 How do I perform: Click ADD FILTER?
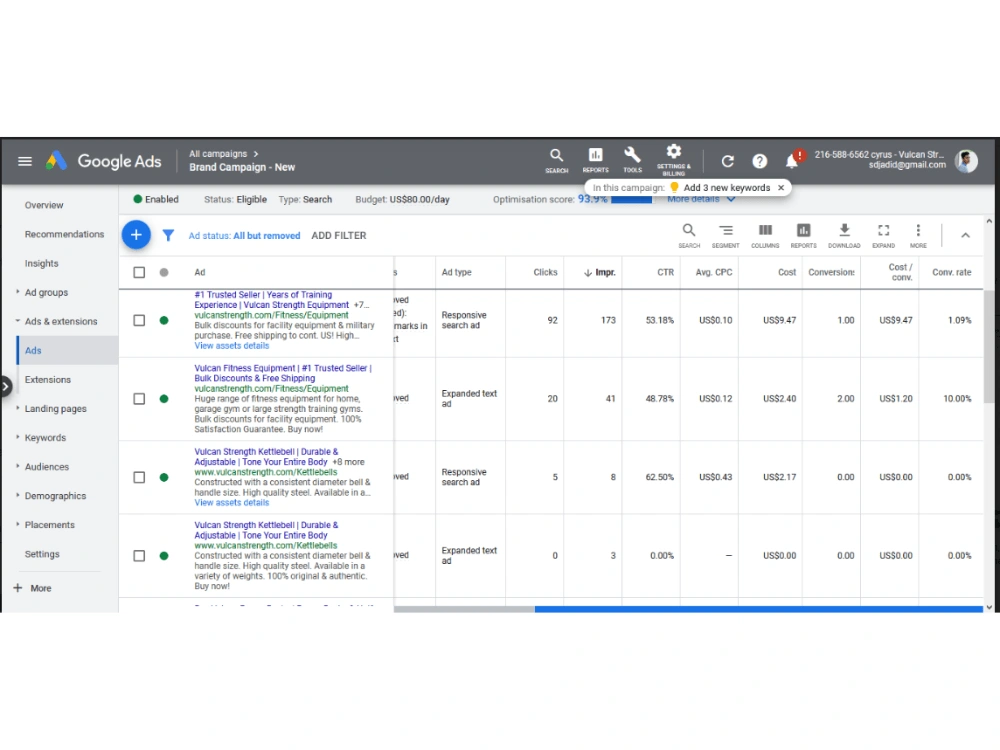339,235
